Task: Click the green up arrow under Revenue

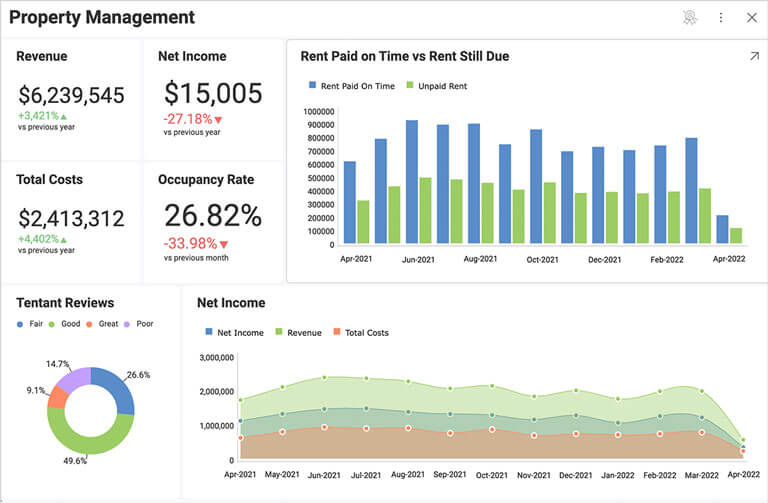Action: click(63, 116)
